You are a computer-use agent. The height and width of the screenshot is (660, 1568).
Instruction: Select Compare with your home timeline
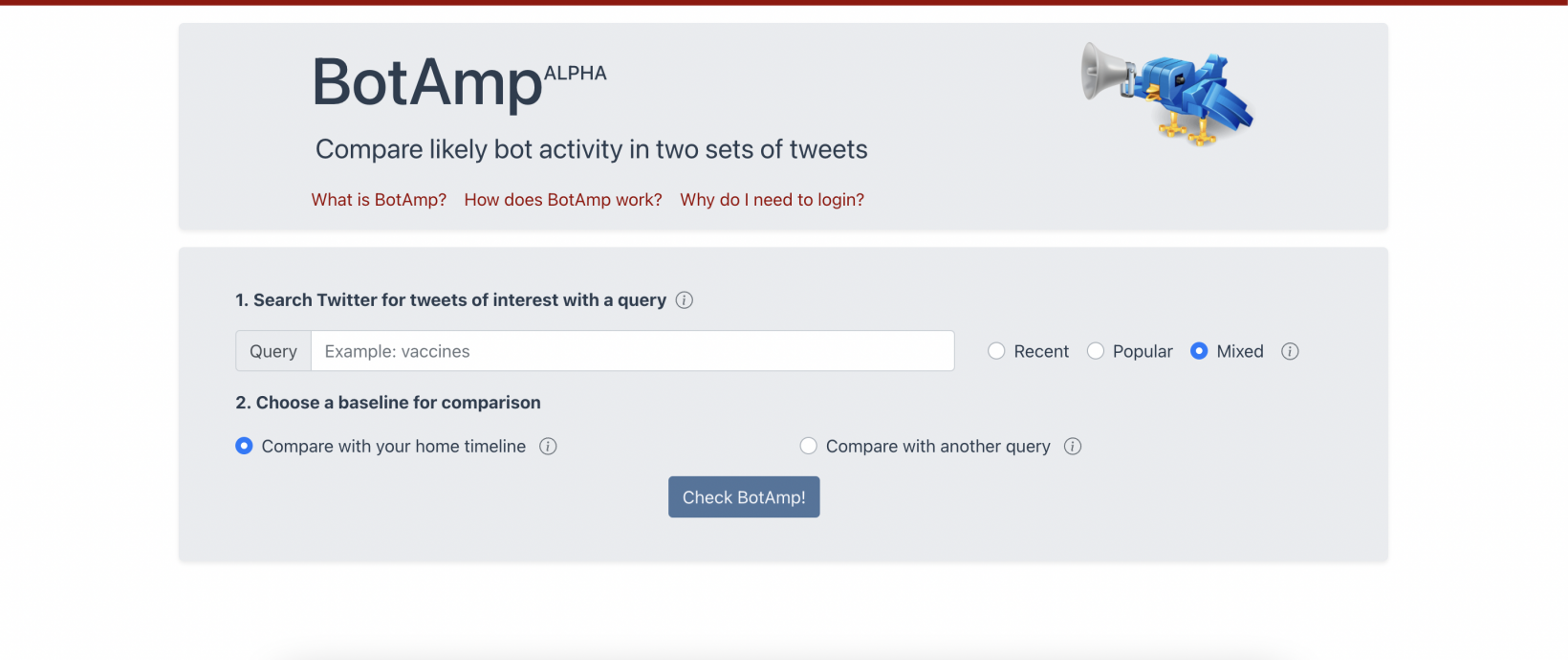tap(244, 446)
